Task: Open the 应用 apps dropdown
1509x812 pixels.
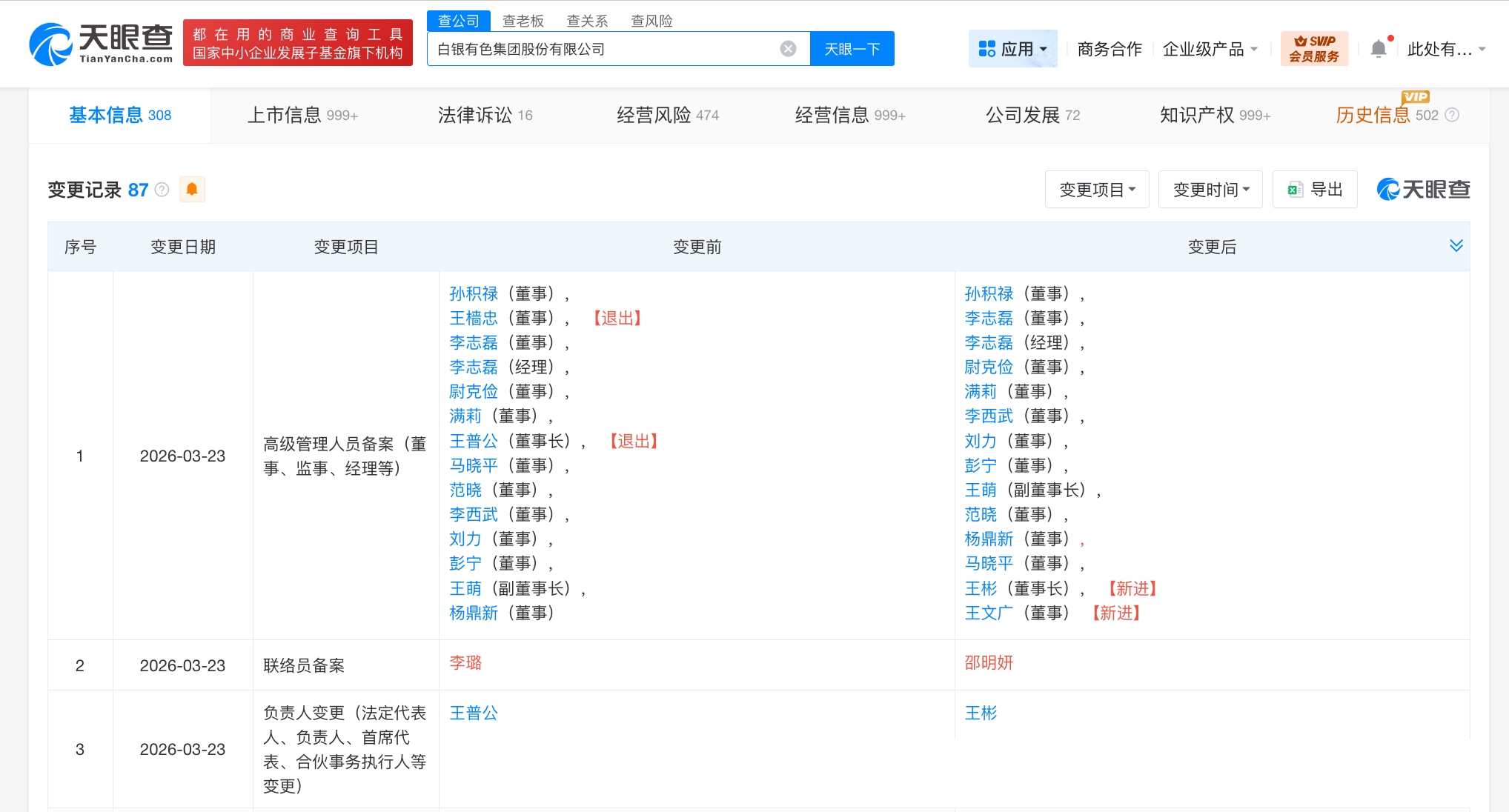Action: tap(1012, 49)
